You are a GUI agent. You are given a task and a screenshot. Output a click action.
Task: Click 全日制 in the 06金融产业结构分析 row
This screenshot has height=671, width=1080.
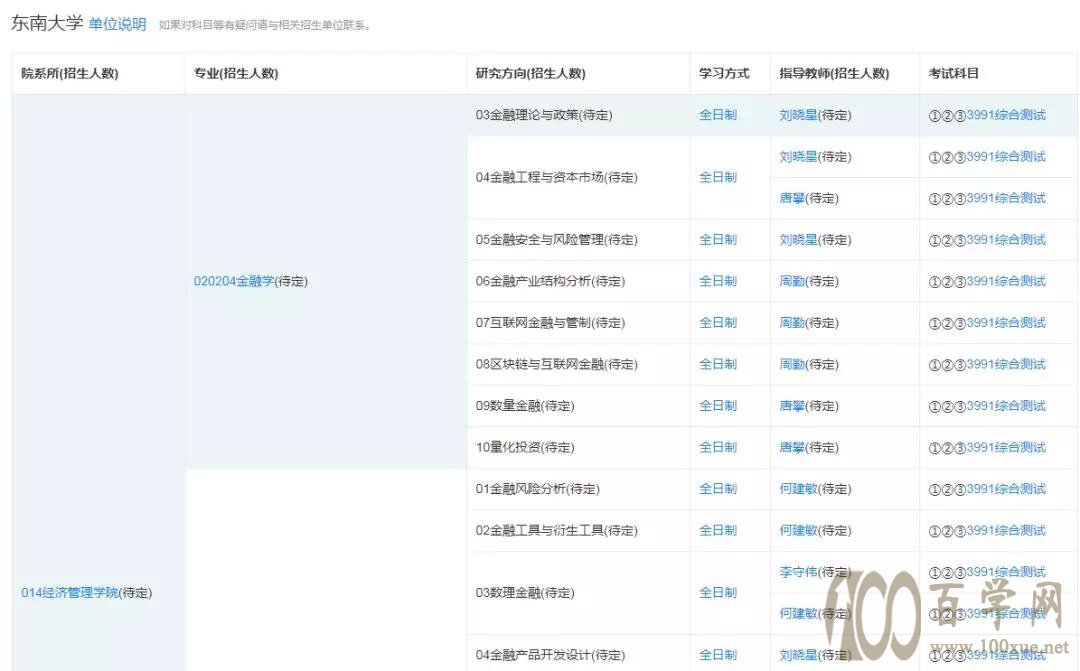point(718,281)
